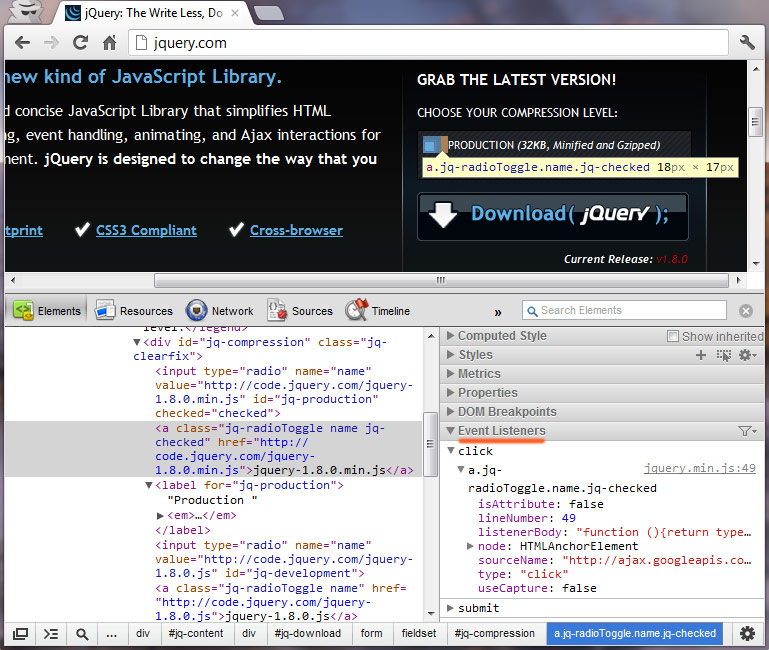Open the CSS3 Compliant link
The height and width of the screenshot is (650, 769).
146,230
